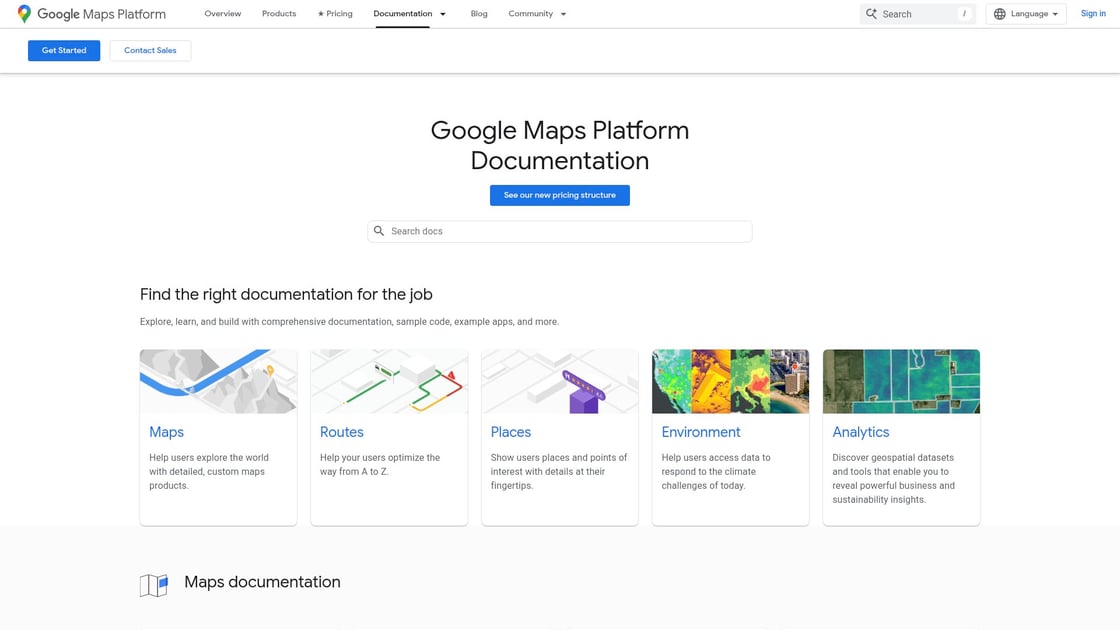
Task: Open the Overview menu item
Action: tap(223, 14)
